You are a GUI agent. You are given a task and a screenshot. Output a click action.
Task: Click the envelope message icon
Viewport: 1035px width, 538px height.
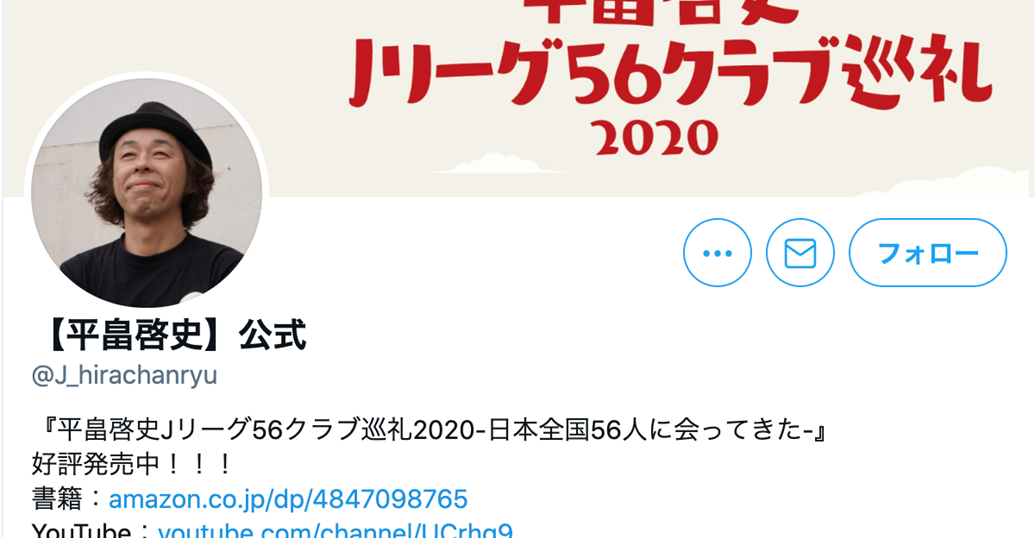tap(800, 253)
